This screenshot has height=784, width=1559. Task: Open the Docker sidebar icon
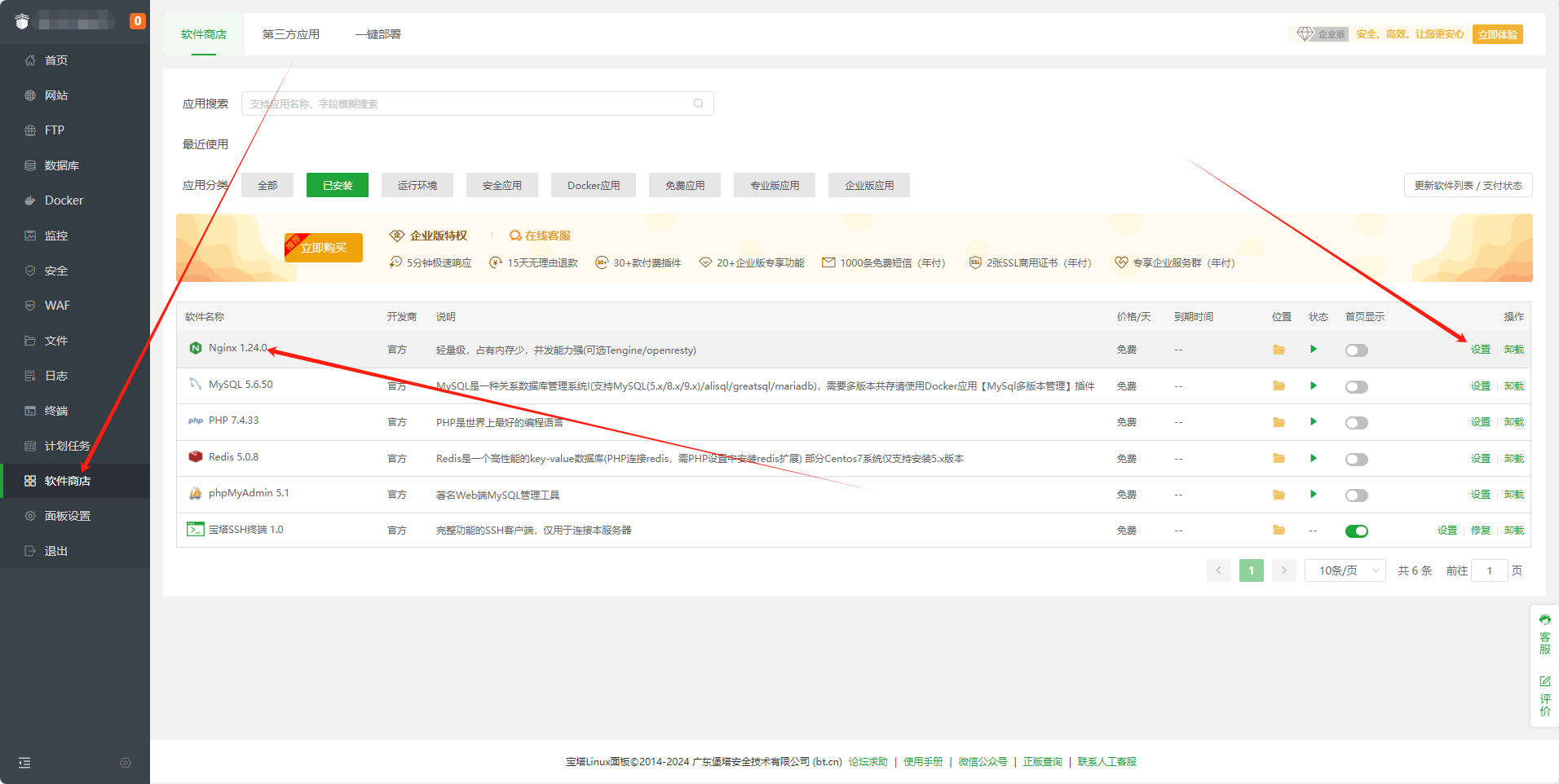pyautogui.click(x=30, y=200)
